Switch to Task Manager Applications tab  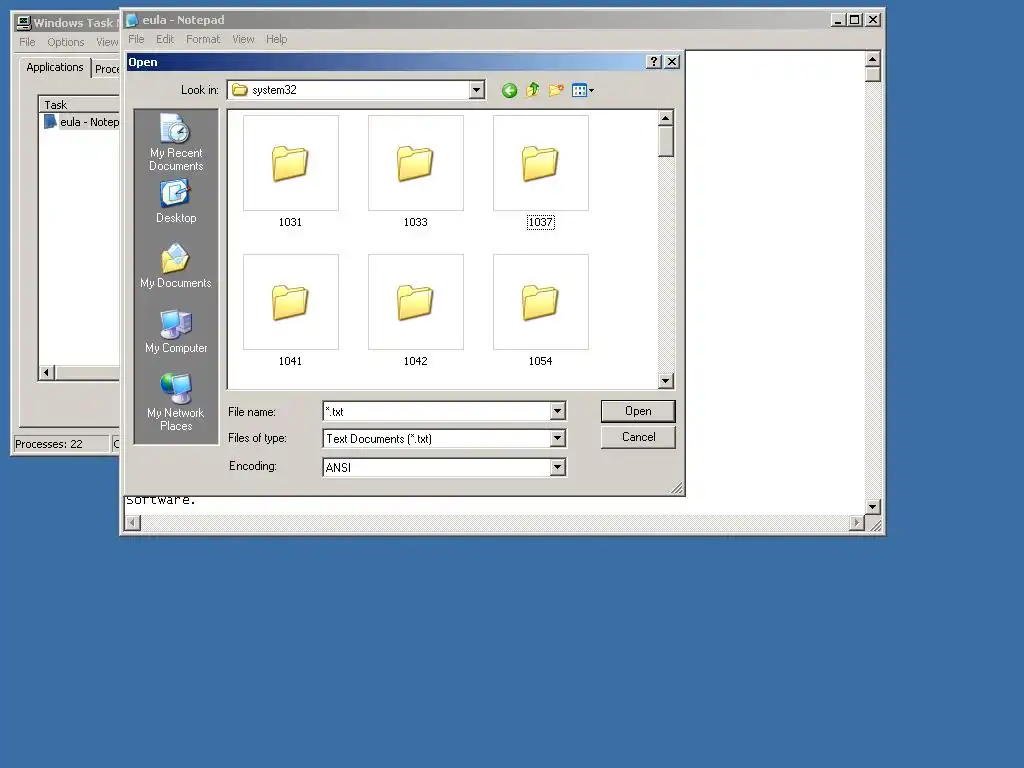[x=55, y=67]
